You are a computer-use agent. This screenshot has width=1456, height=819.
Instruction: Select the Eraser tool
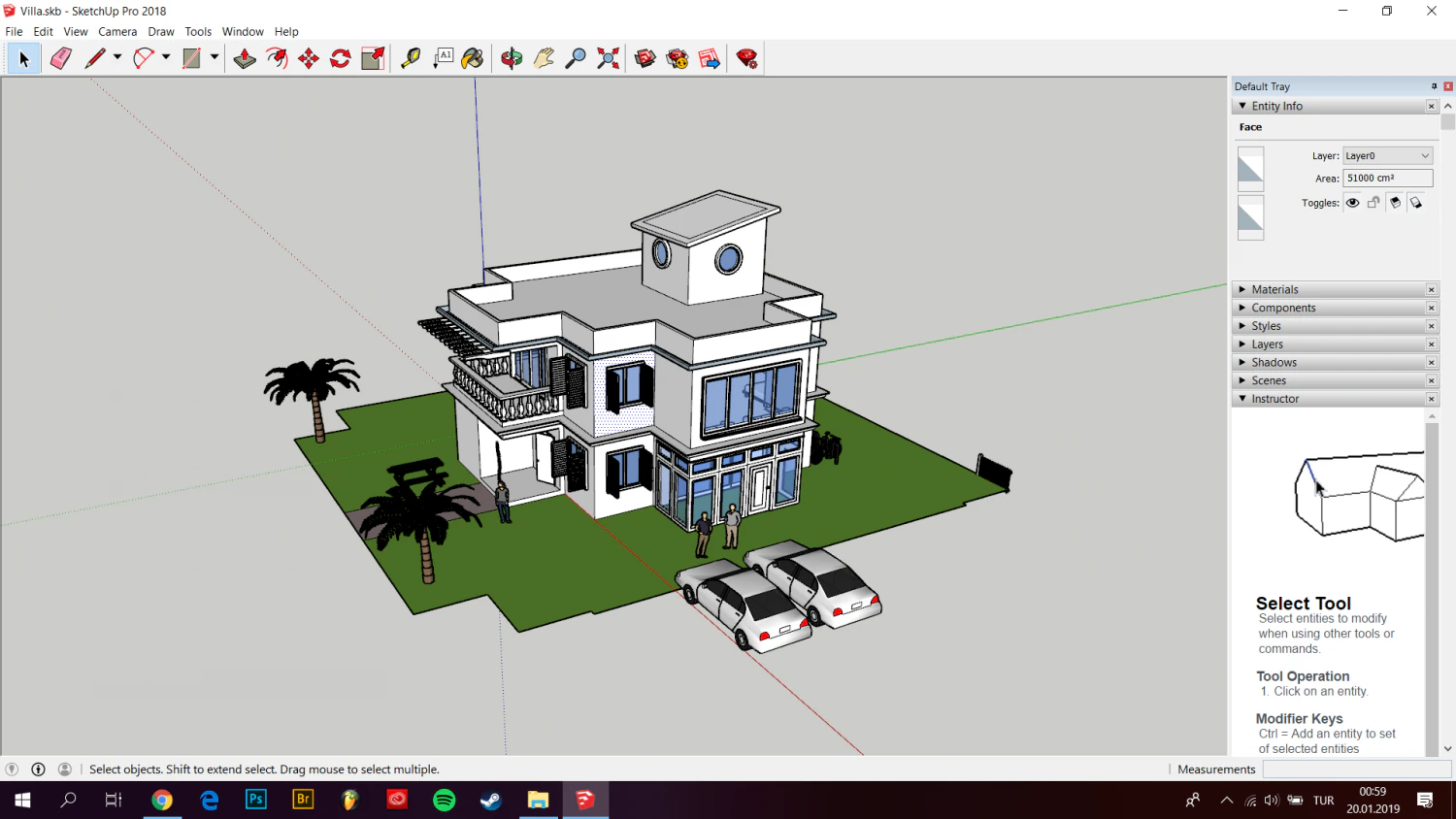(x=60, y=58)
